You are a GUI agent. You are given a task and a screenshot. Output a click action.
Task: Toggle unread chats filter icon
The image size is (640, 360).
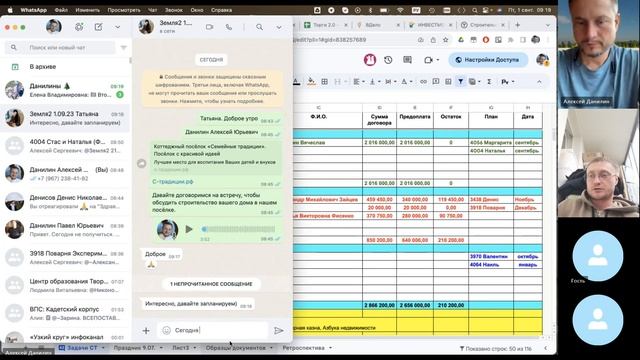(124, 48)
